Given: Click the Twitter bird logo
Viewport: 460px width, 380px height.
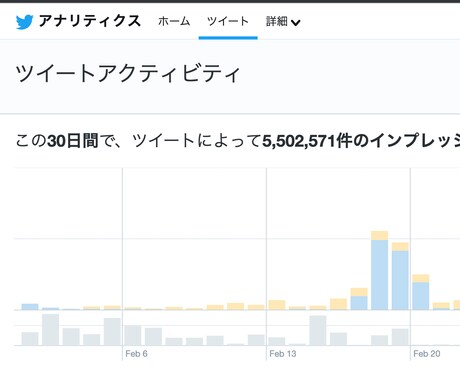Looking at the screenshot, I should pyautogui.click(x=24, y=22).
